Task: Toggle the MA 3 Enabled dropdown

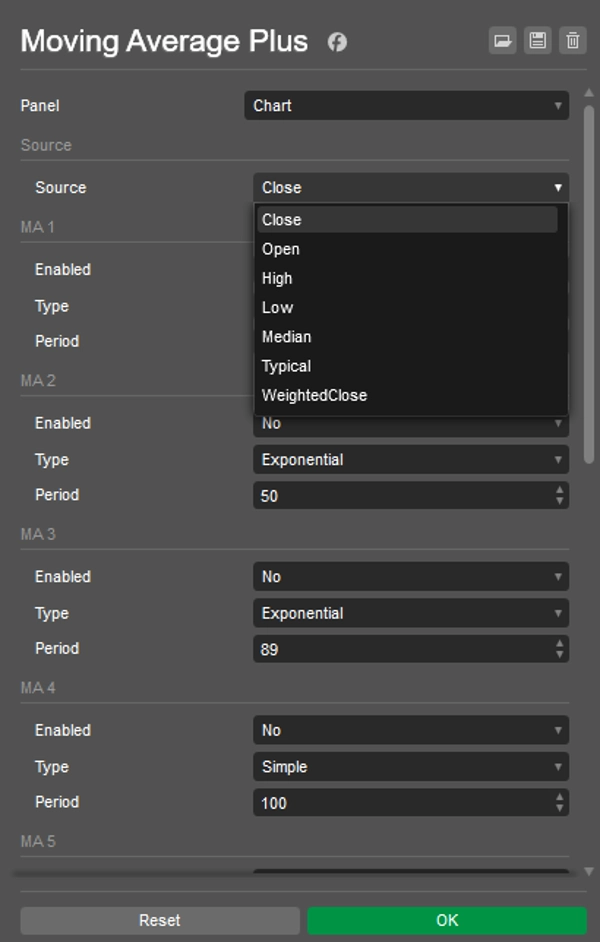Action: tap(410, 577)
